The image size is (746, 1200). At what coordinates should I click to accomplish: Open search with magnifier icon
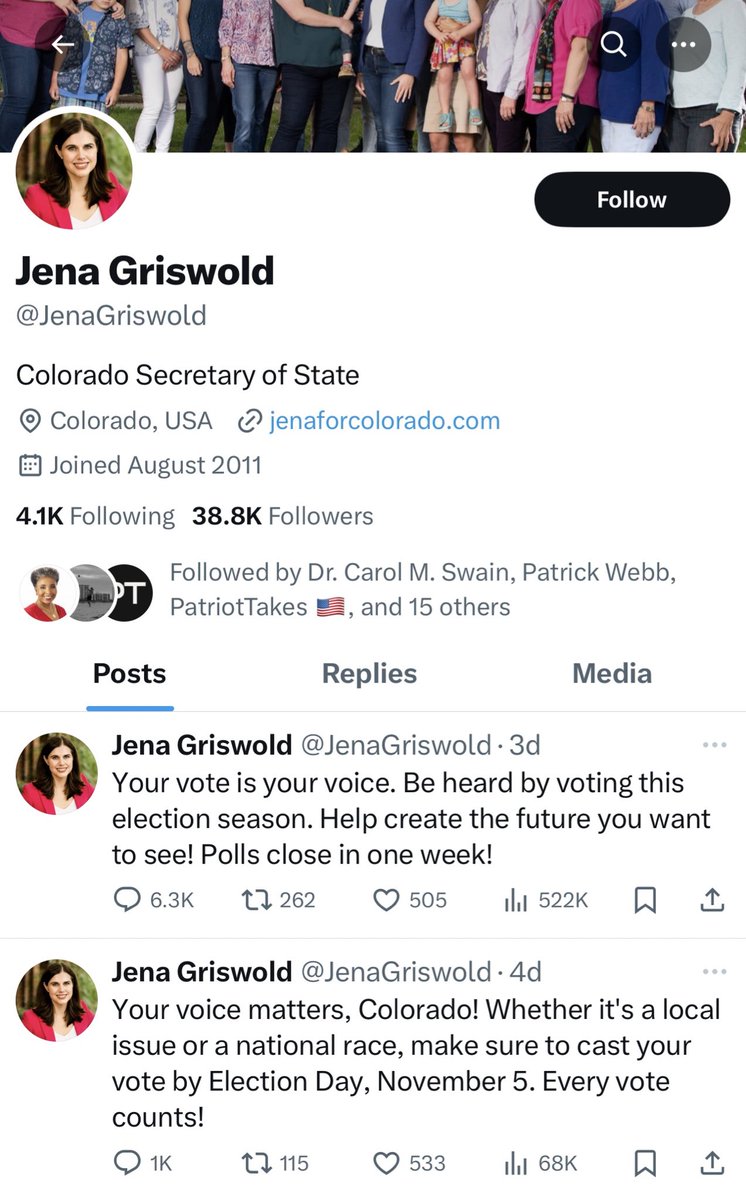coord(614,44)
